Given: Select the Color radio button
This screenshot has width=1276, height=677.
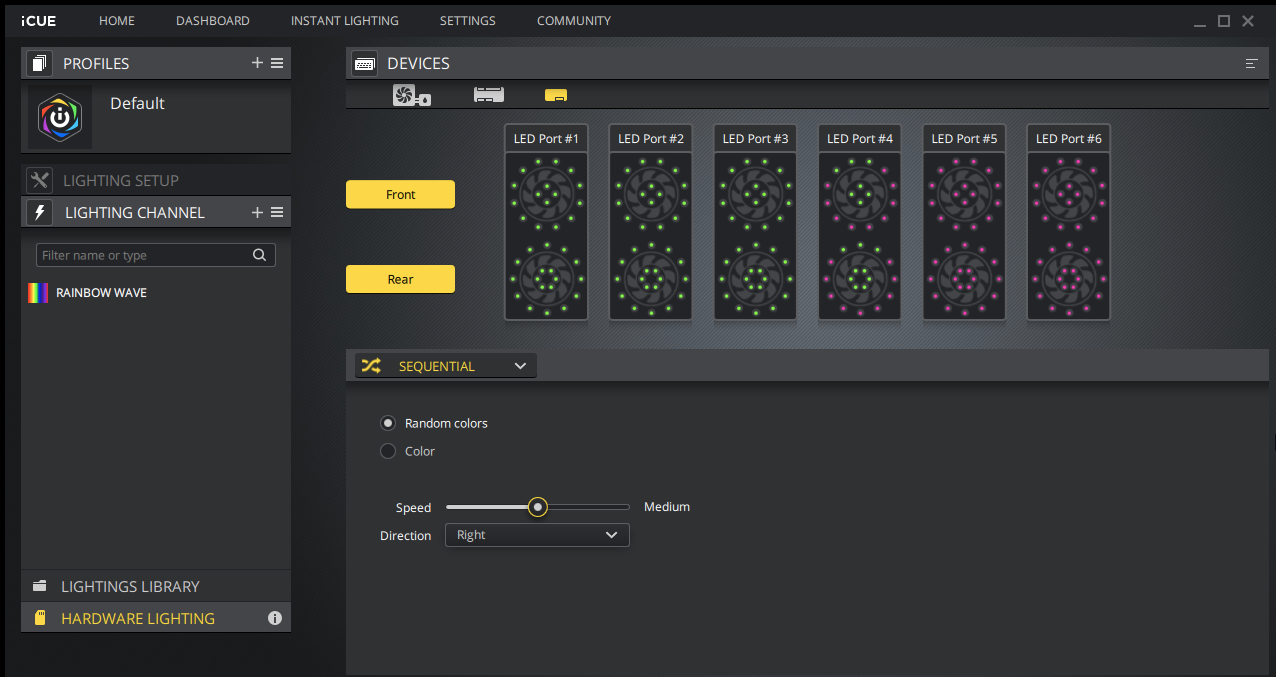Looking at the screenshot, I should (x=388, y=451).
